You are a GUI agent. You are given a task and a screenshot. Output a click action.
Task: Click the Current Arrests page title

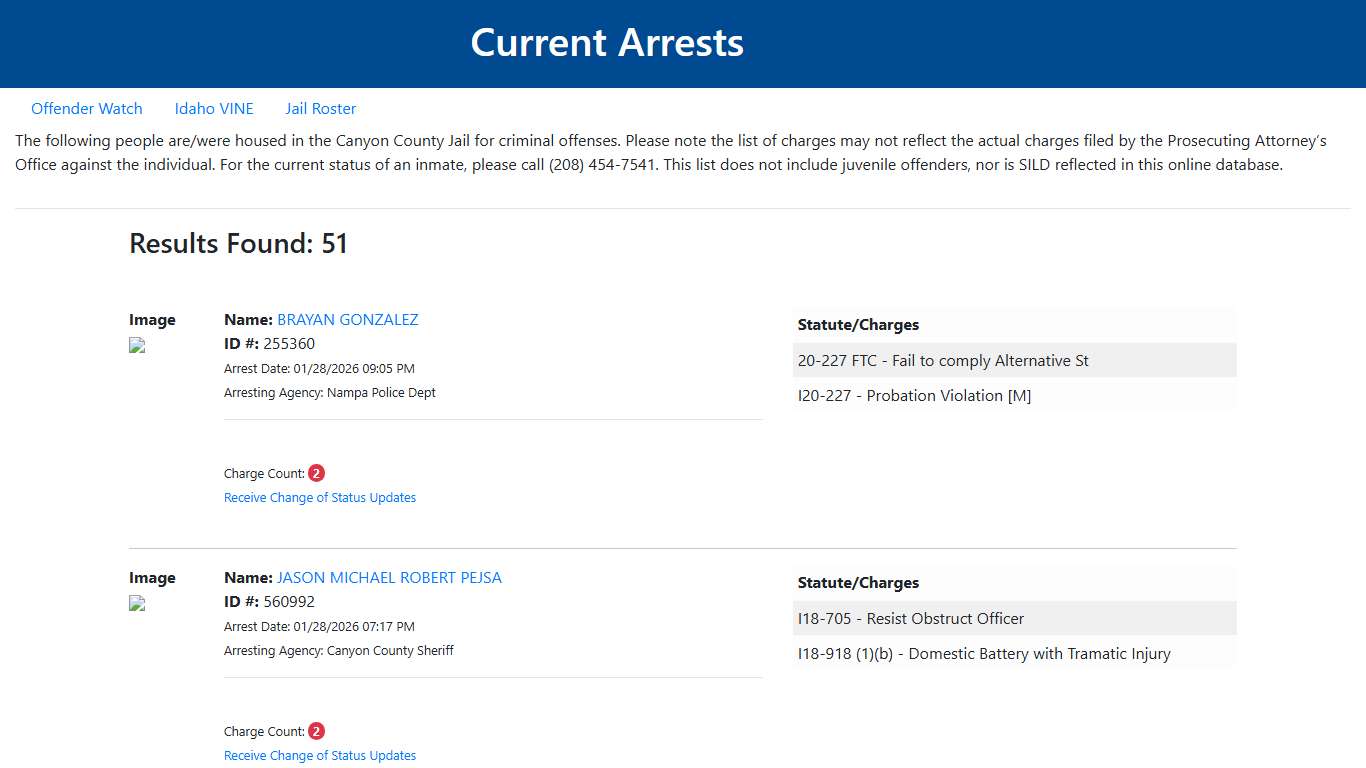(x=607, y=42)
